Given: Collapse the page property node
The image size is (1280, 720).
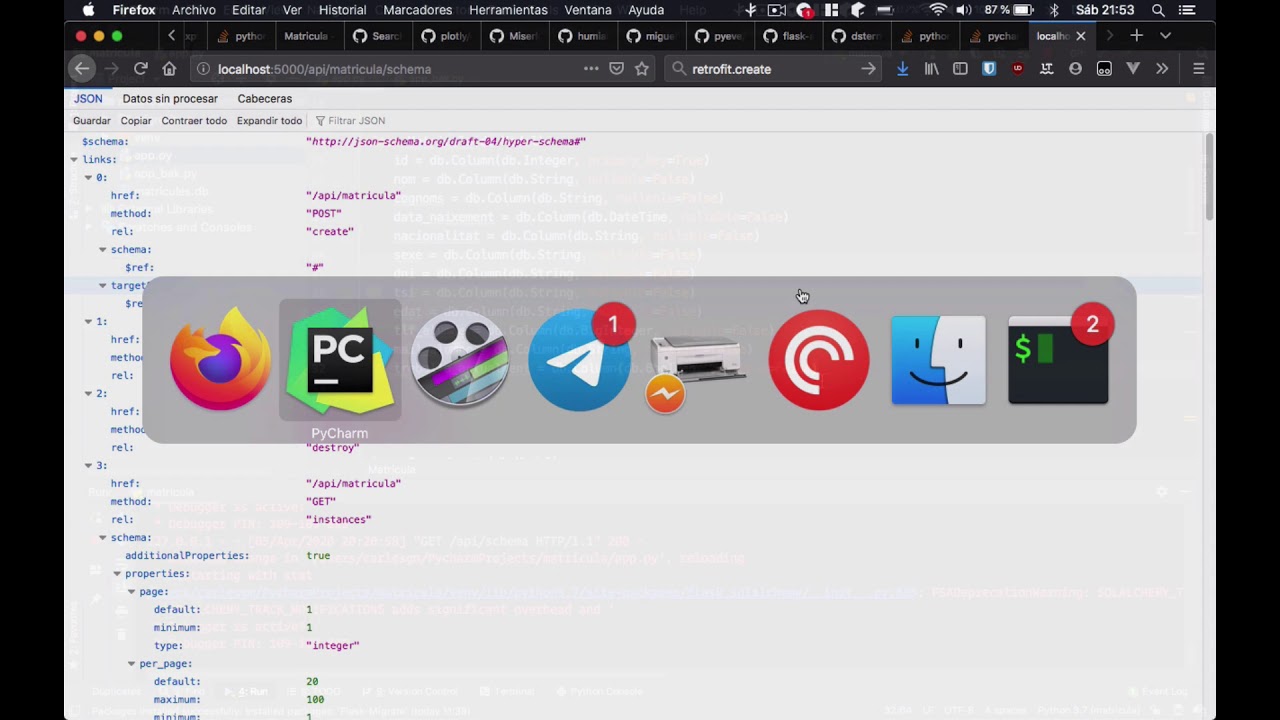Looking at the screenshot, I should tap(131, 592).
